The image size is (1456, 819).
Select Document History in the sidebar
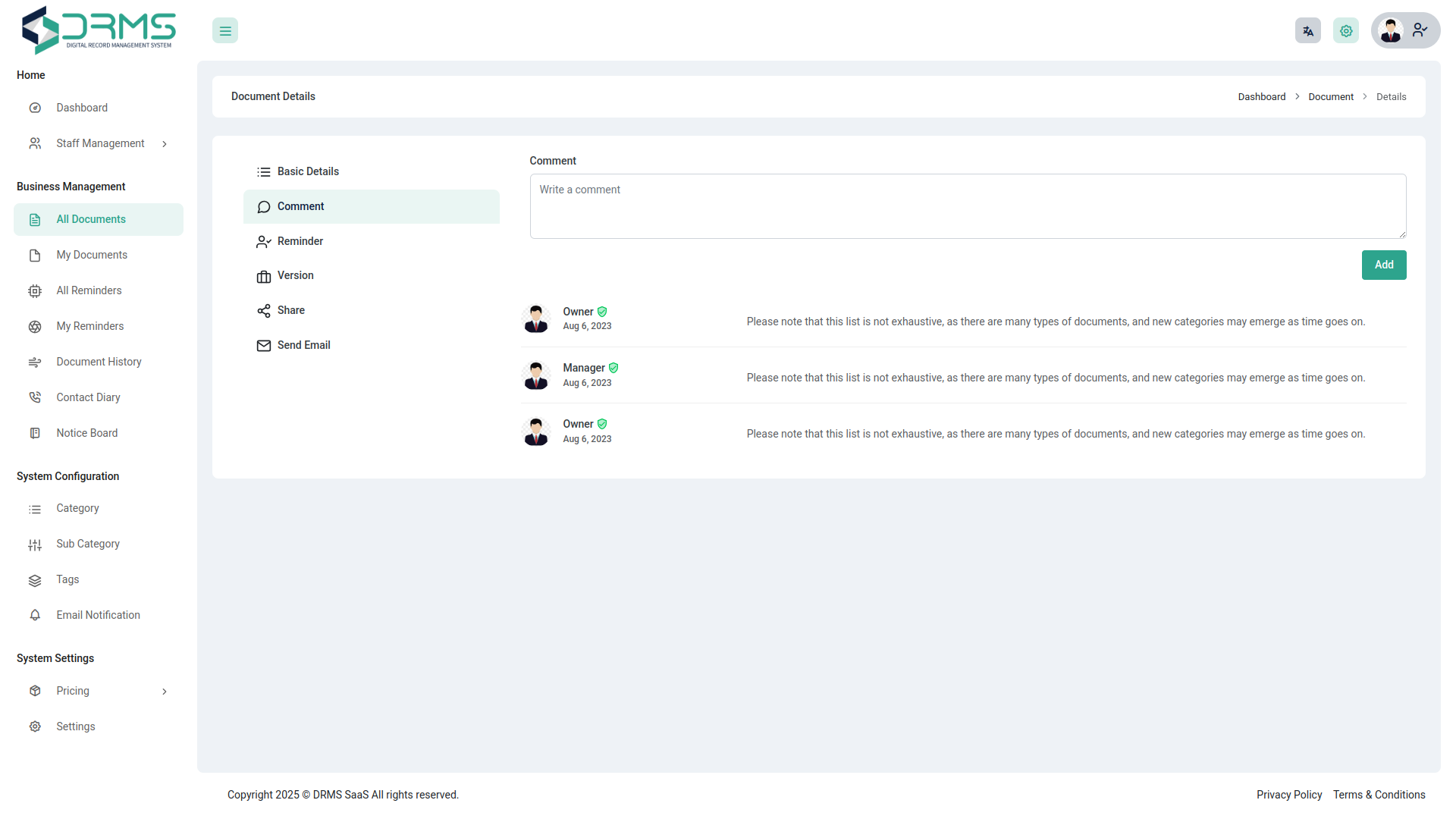click(99, 362)
